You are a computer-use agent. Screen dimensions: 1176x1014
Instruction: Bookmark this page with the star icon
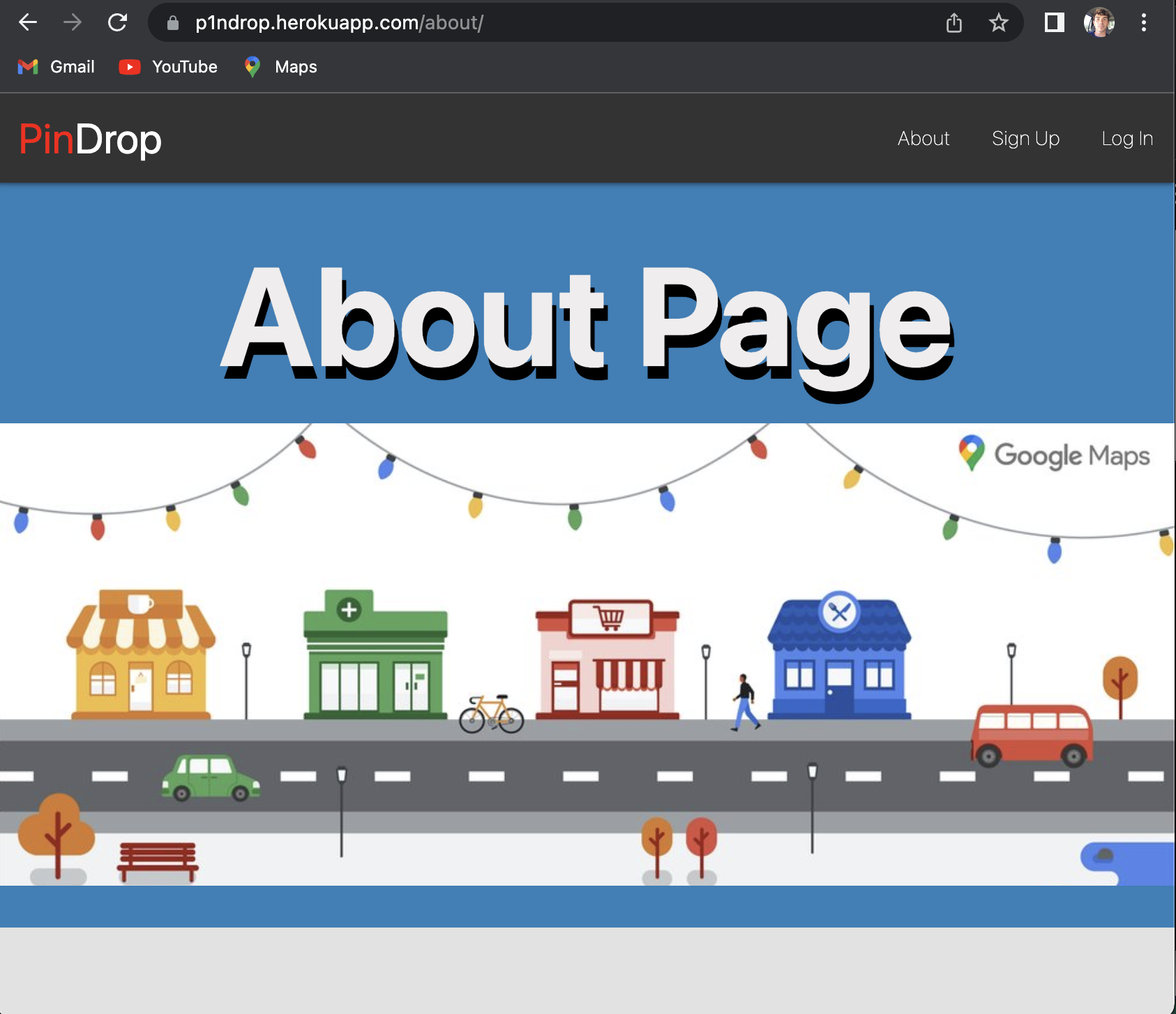pos(999,23)
